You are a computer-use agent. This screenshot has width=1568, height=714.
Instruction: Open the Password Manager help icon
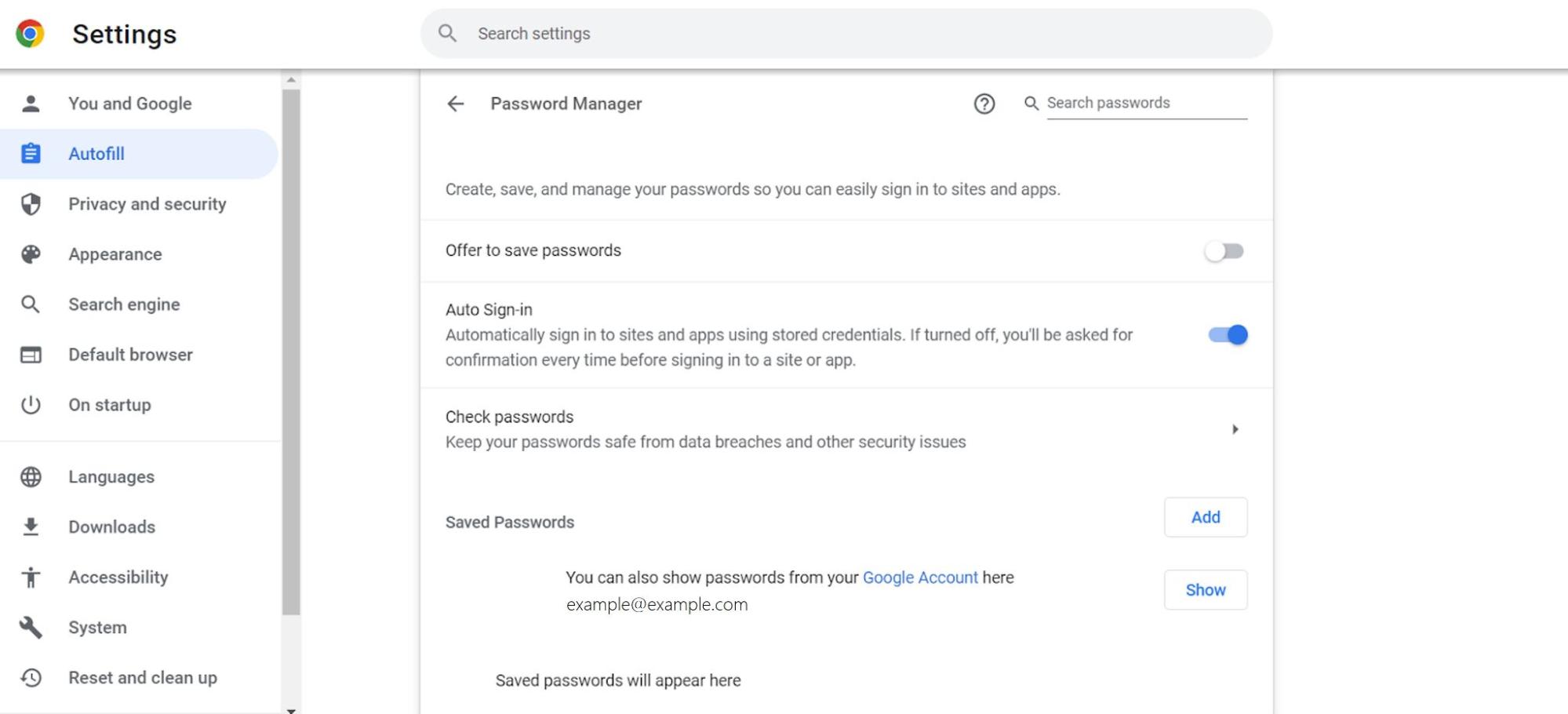click(984, 104)
